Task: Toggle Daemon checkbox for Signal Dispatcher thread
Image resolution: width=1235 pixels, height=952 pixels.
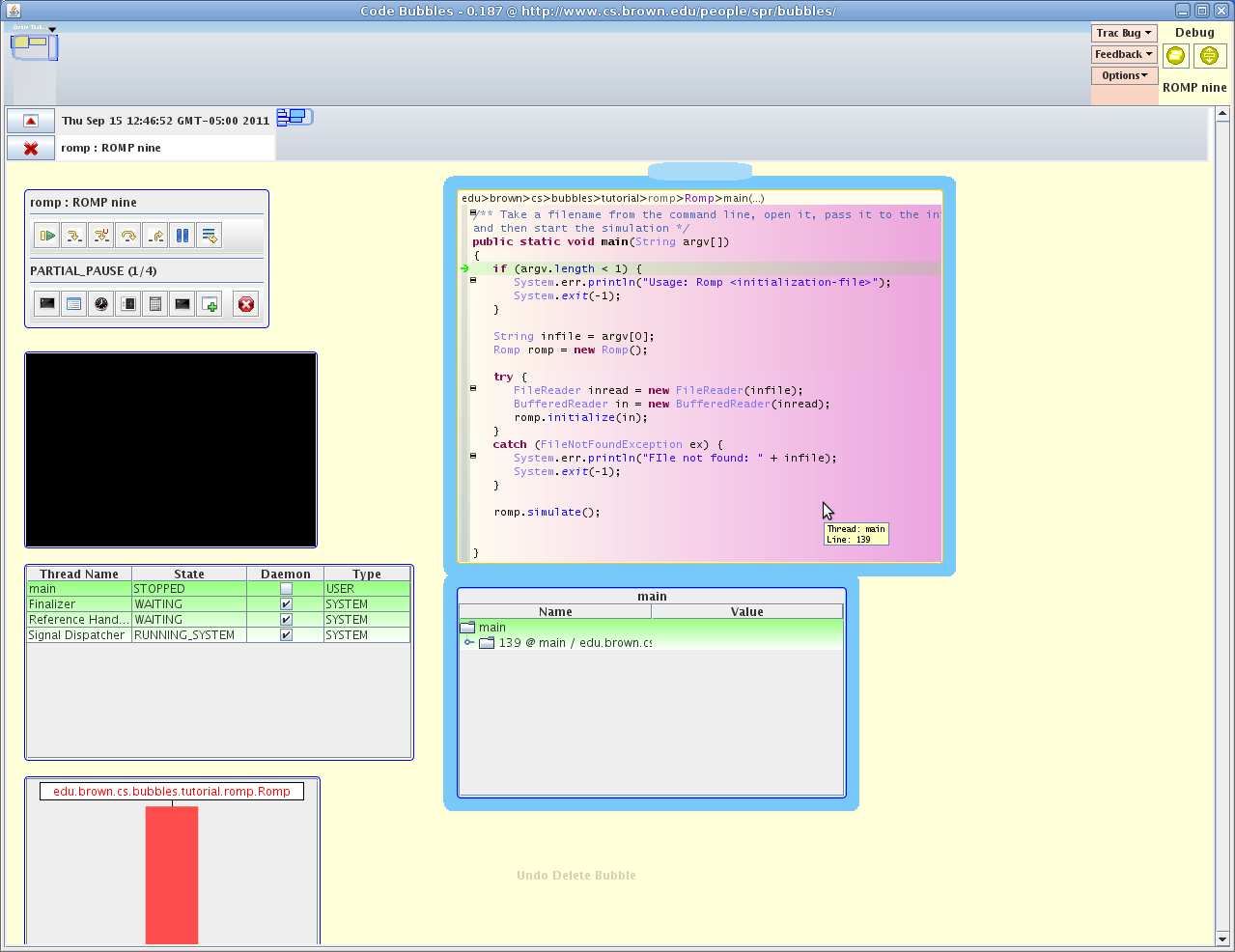Action: coord(286,635)
